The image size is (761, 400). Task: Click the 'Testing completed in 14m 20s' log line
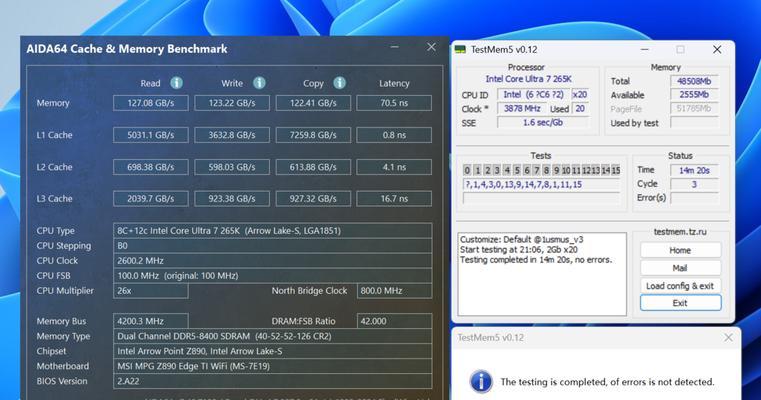point(536,260)
